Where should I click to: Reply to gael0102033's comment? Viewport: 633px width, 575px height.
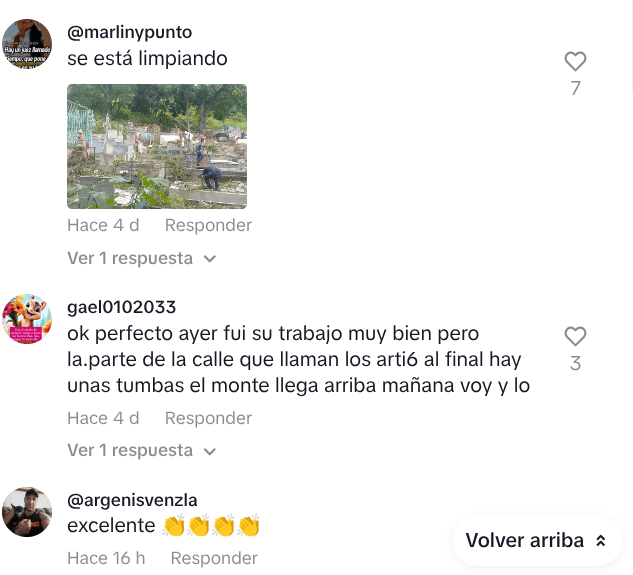[208, 418]
